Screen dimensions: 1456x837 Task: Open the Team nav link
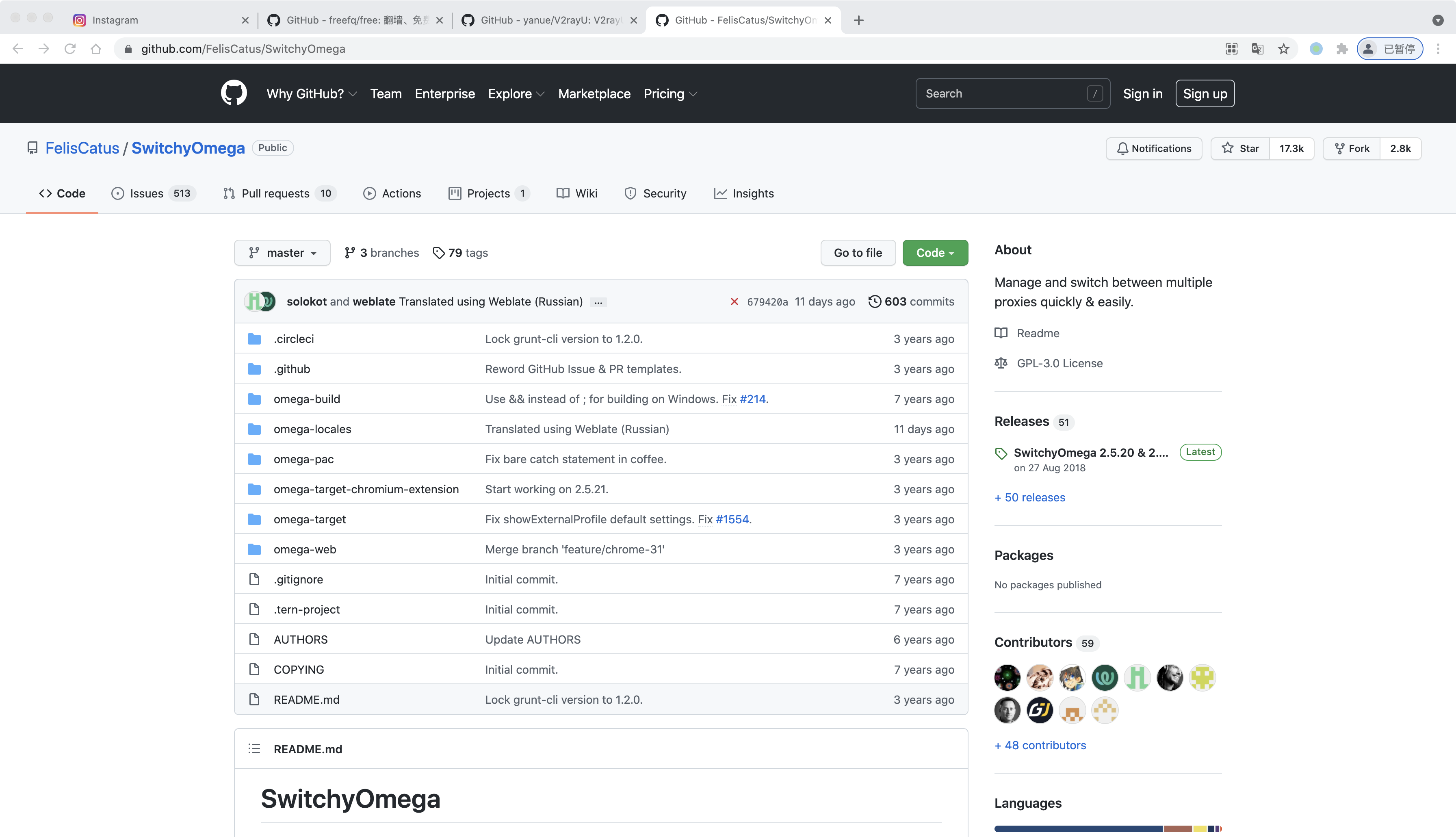click(x=386, y=94)
